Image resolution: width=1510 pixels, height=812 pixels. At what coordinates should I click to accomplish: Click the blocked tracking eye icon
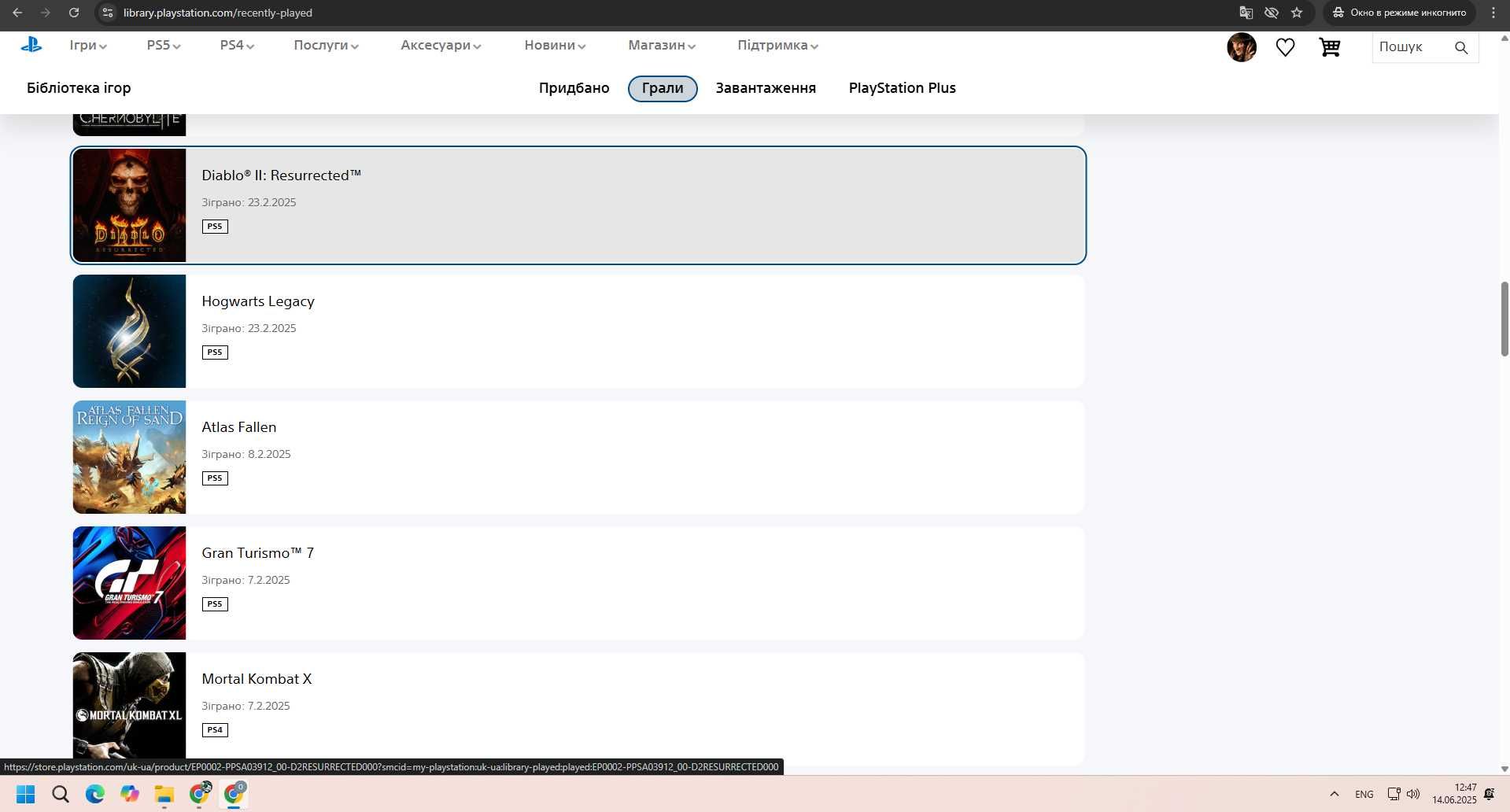pos(1271,13)
